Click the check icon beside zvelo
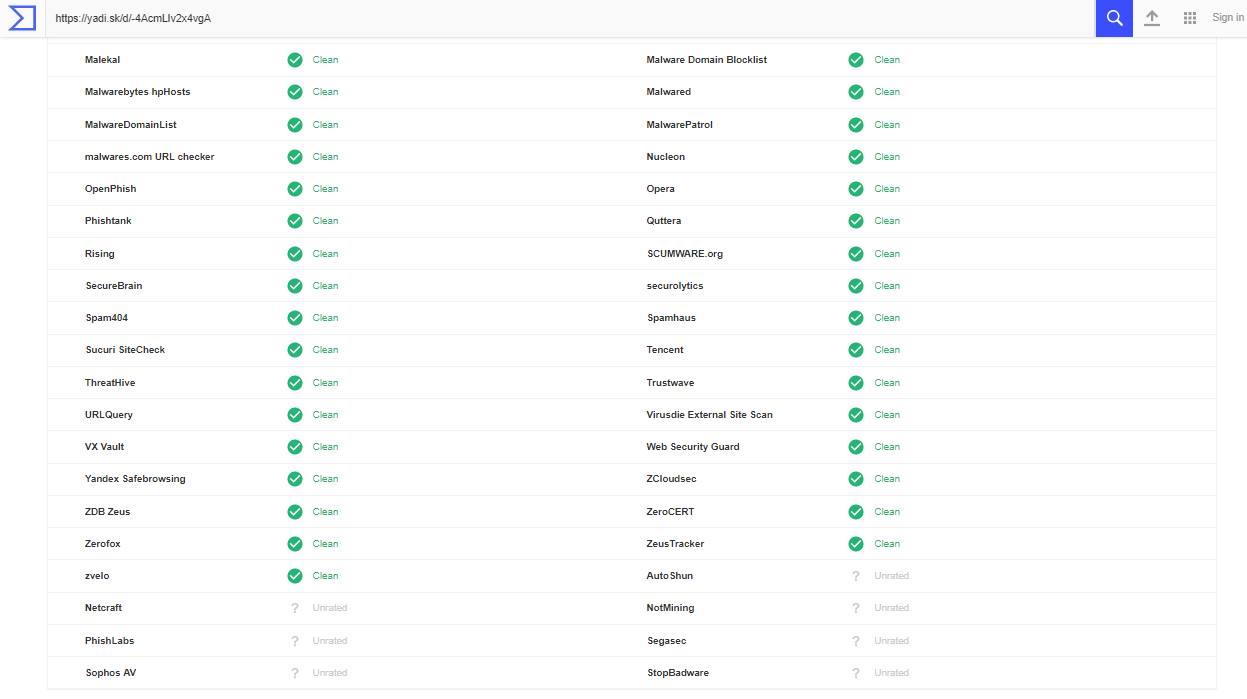 pos(295,576)
